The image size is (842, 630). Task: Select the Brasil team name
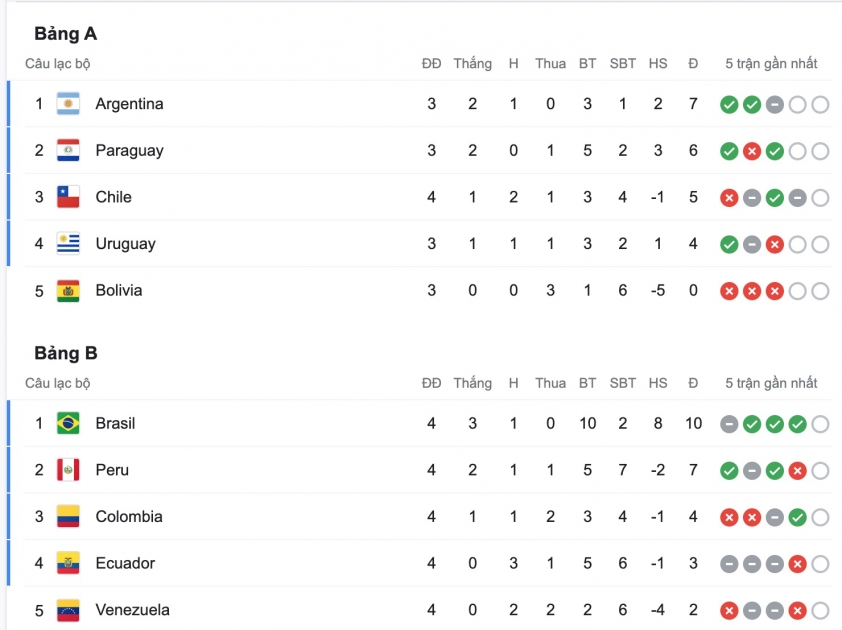115,424
